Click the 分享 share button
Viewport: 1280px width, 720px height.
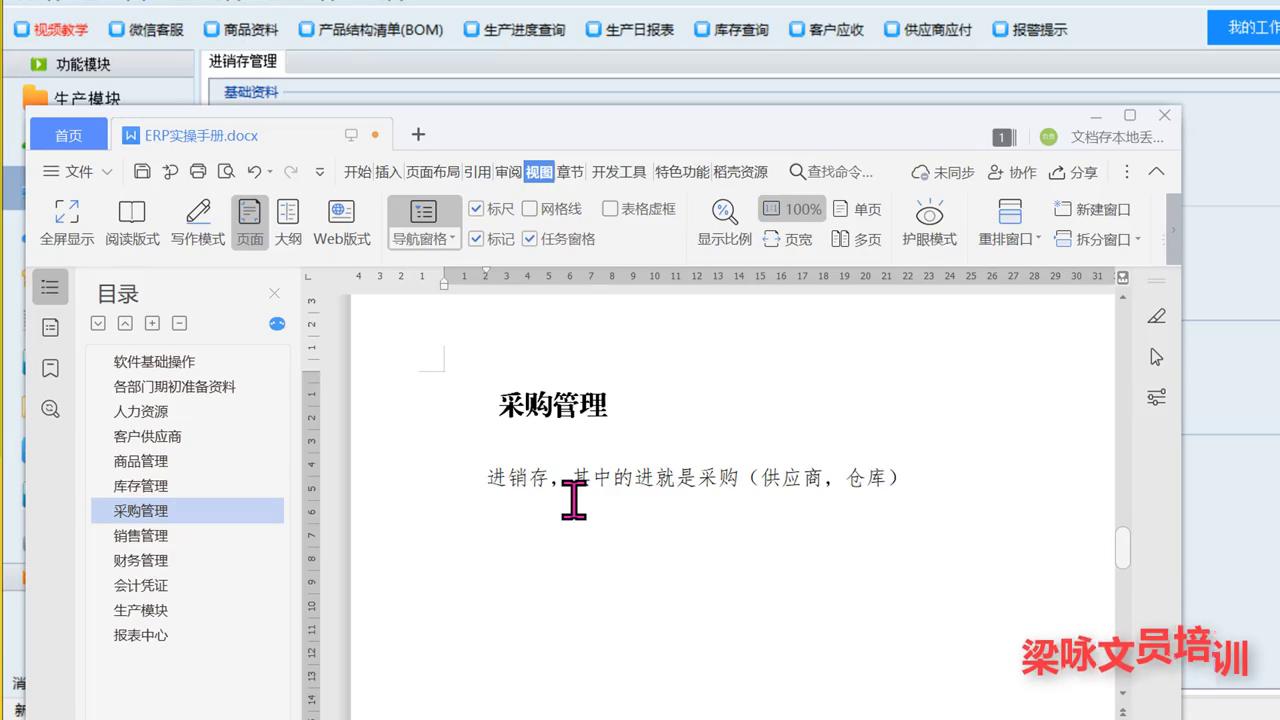(x=1073, y=172)
